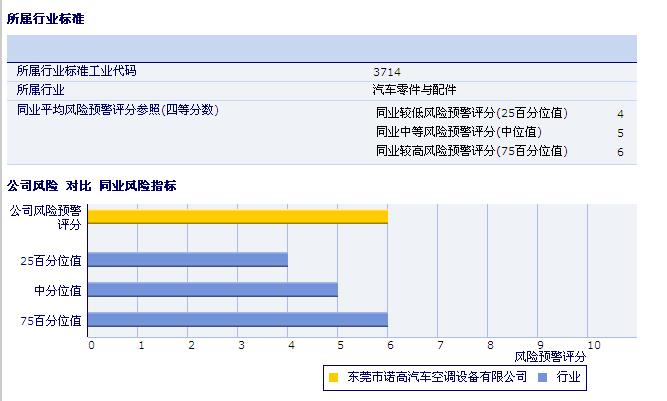
Task: Click the 同业较高风险预警评分(75百分位值) text
Action: [471, 151]
